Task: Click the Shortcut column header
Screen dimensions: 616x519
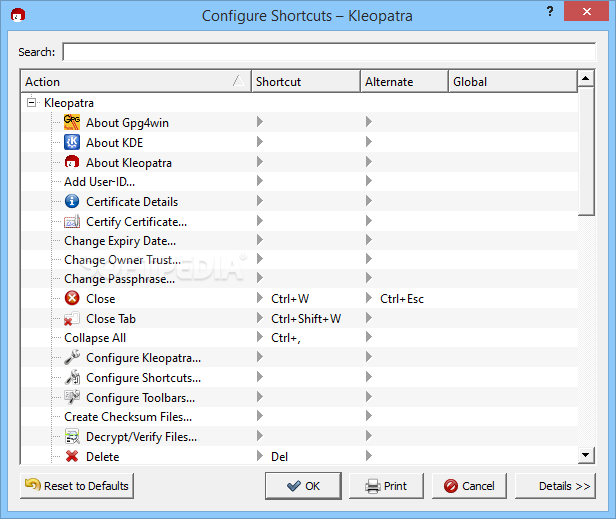Action: 306,81
